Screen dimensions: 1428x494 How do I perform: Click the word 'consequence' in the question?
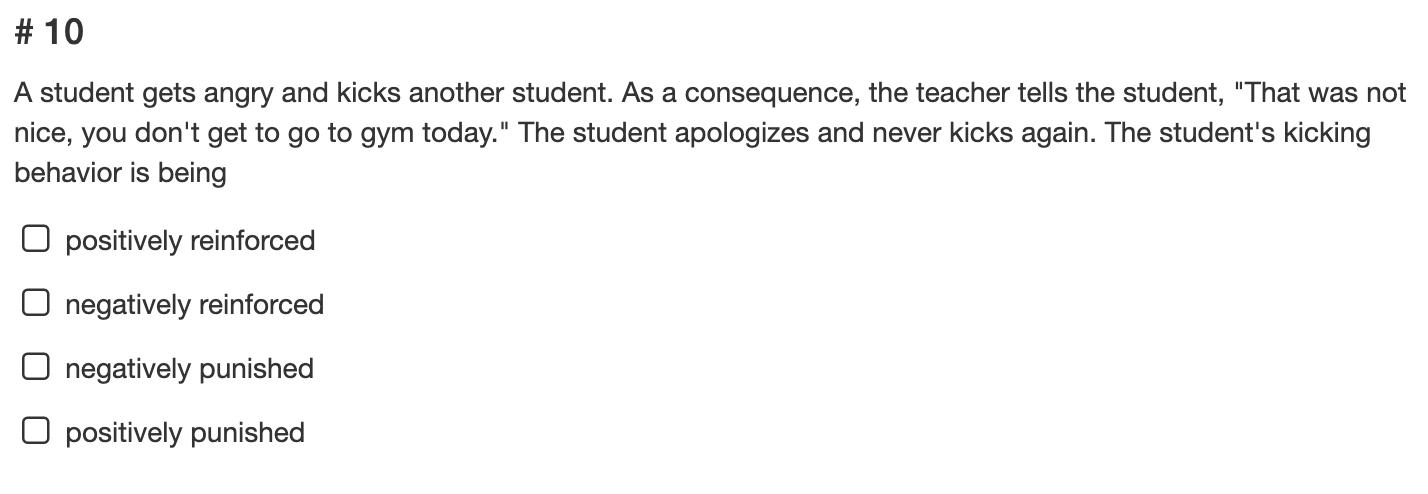pos(771,94)
